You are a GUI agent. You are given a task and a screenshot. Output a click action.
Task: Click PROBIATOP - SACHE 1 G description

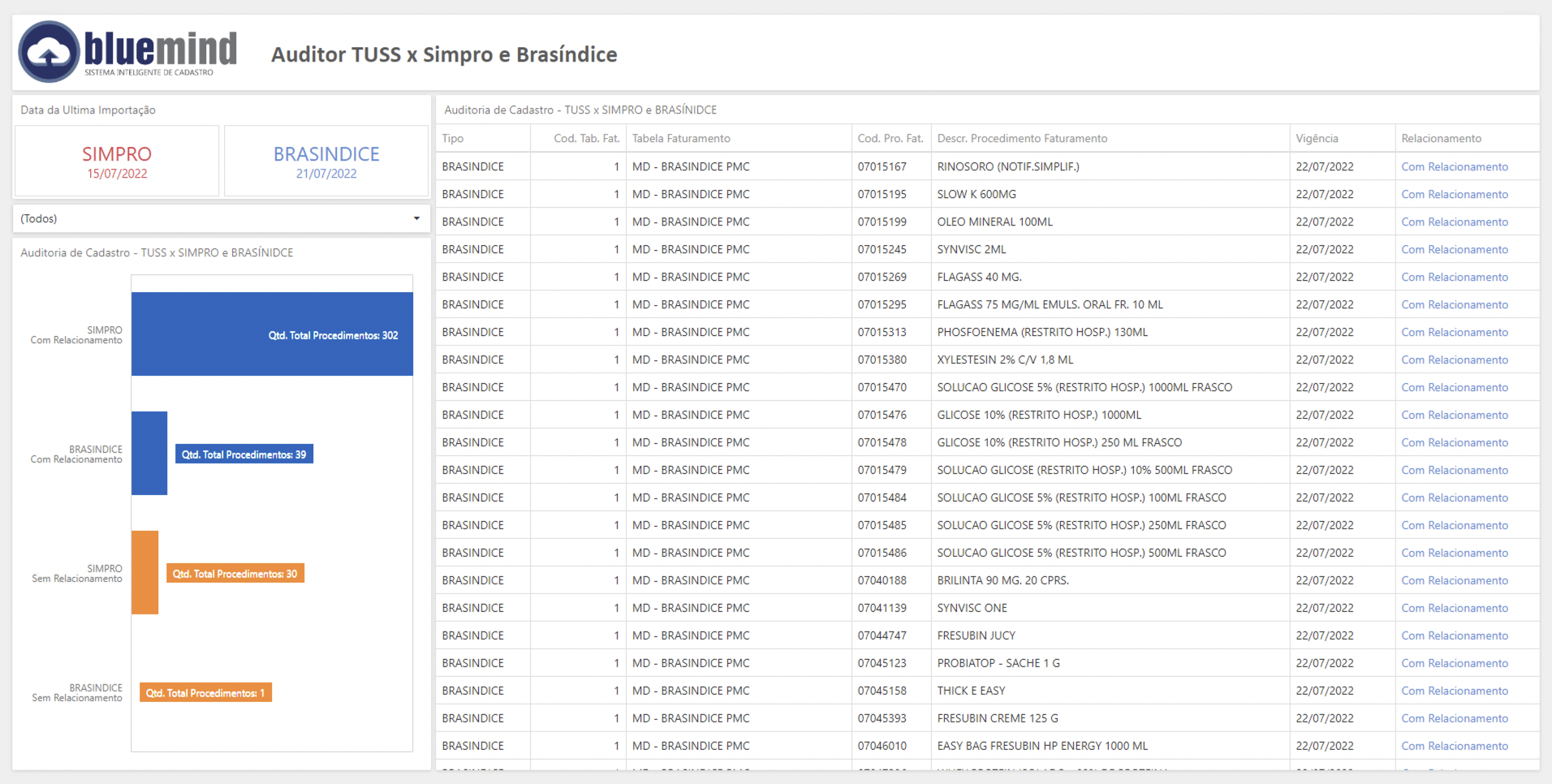pos(998,663)
